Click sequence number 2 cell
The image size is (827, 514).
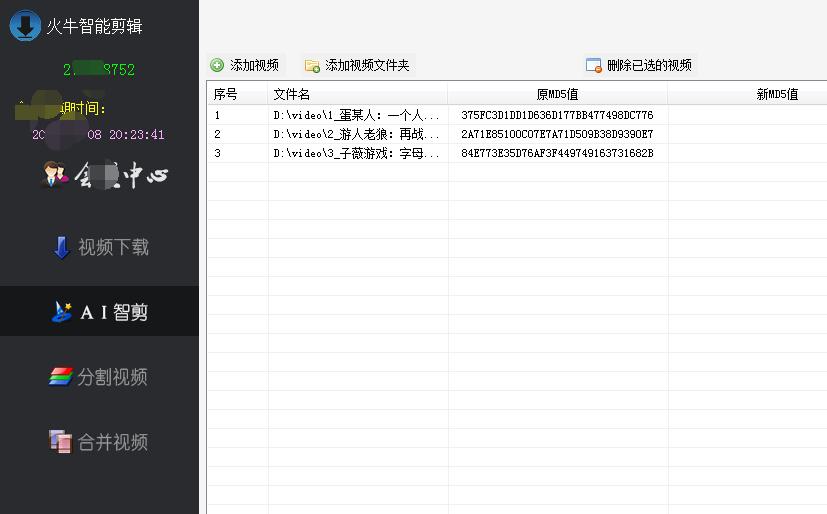click(x=217, y=134)
